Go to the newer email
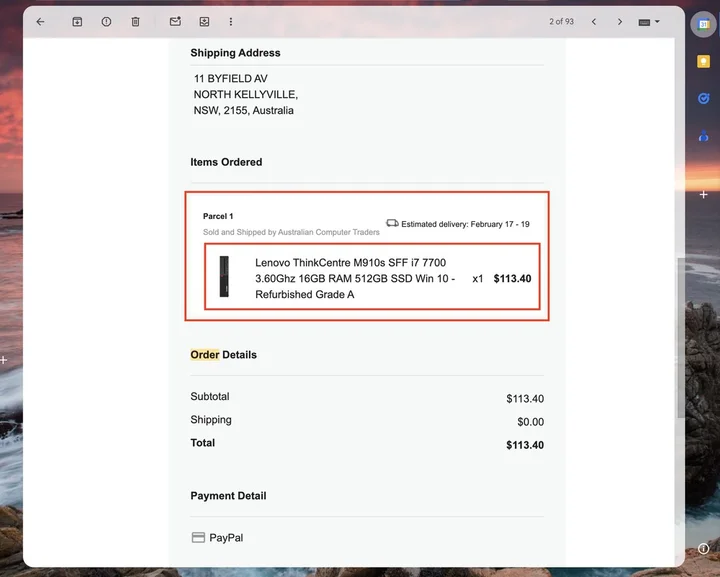Image resolution: width=720 pixels, height=577 pixels. tap(594, 22)
